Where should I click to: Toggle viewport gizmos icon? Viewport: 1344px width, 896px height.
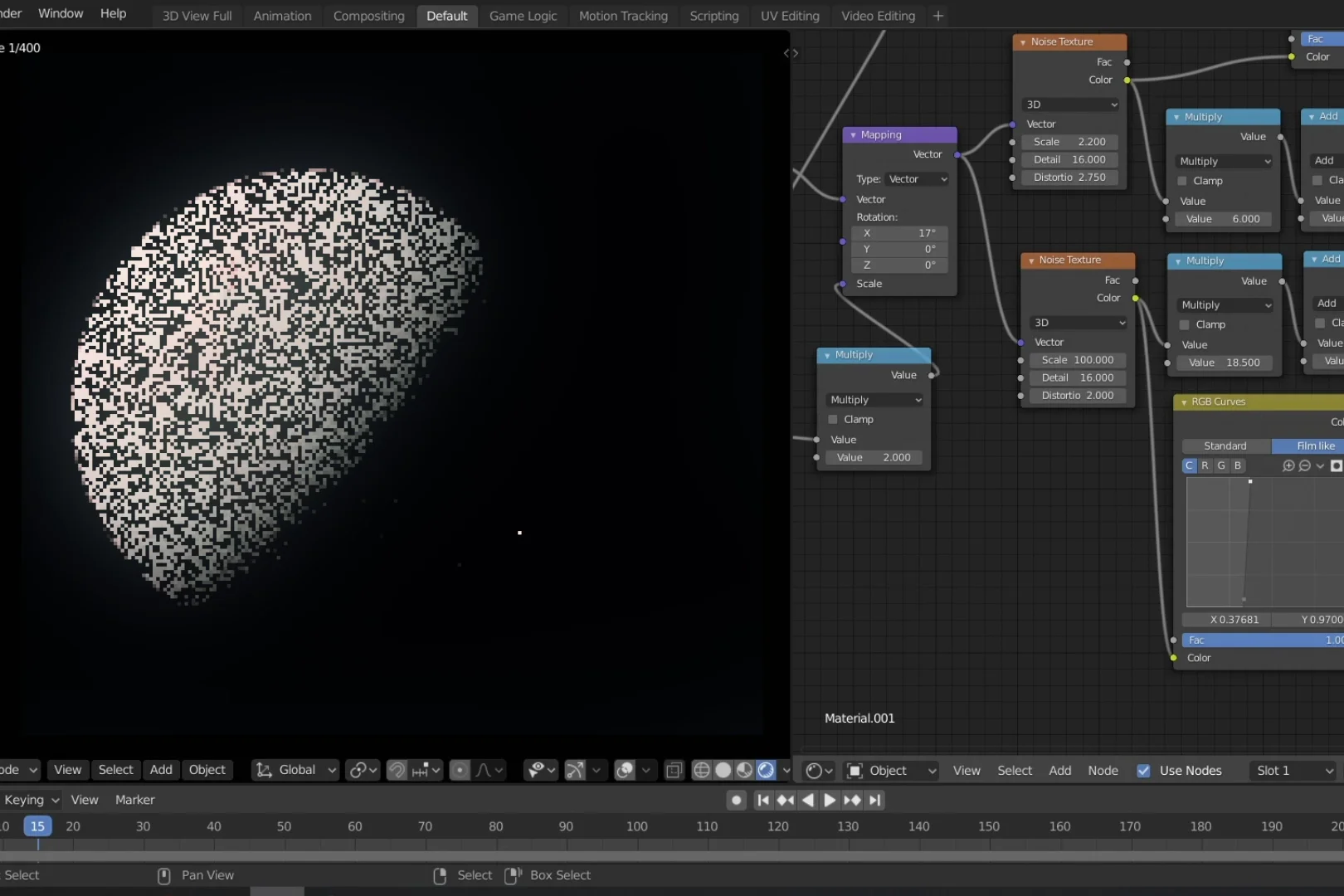(x=575, y=770)
